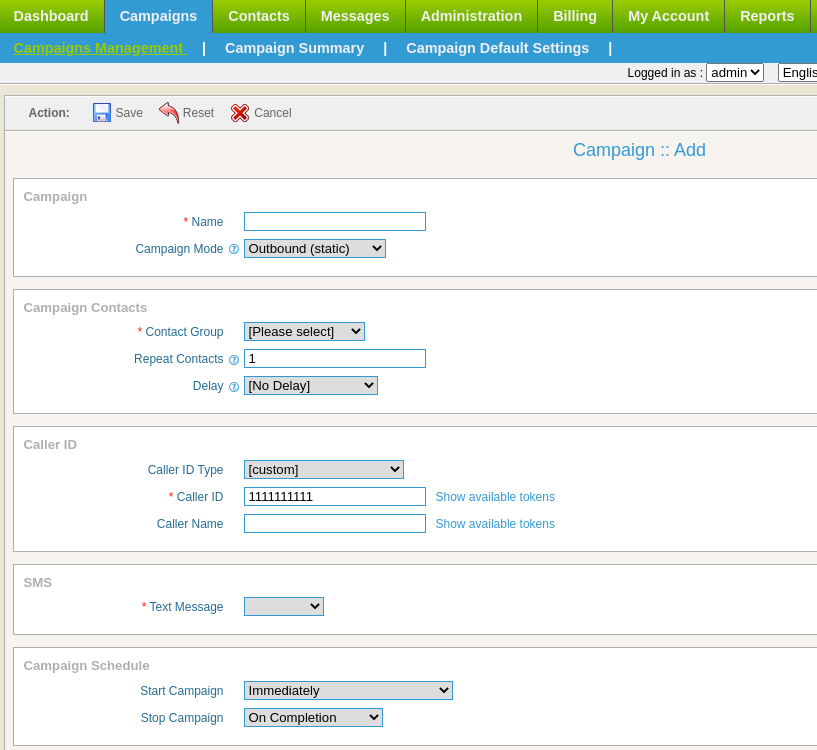The height and width of the screenshot is (750, 817).
Task: Click the "Logged in as :" label
Action: [x=665, y=73]
